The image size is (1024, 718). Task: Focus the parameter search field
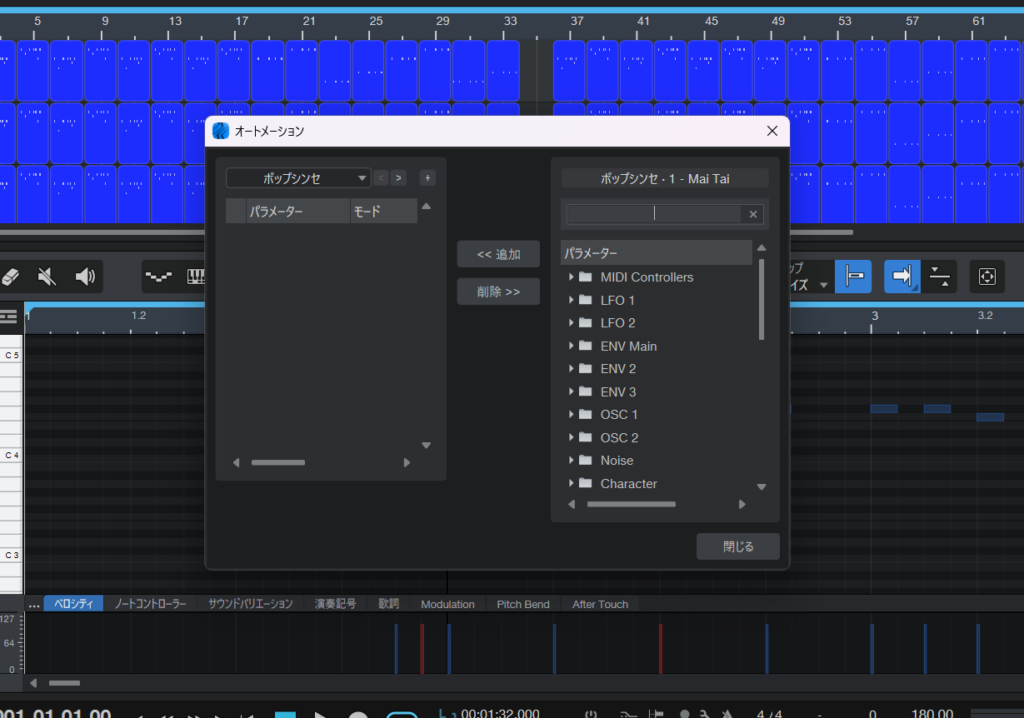click(x=653, y=214)
